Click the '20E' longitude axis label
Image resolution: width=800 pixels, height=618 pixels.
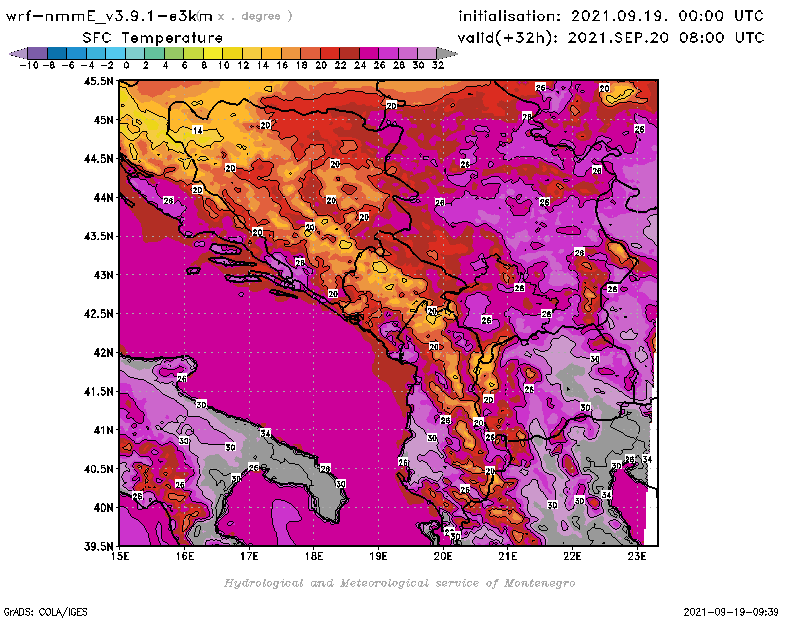click(x=443, y=556)
